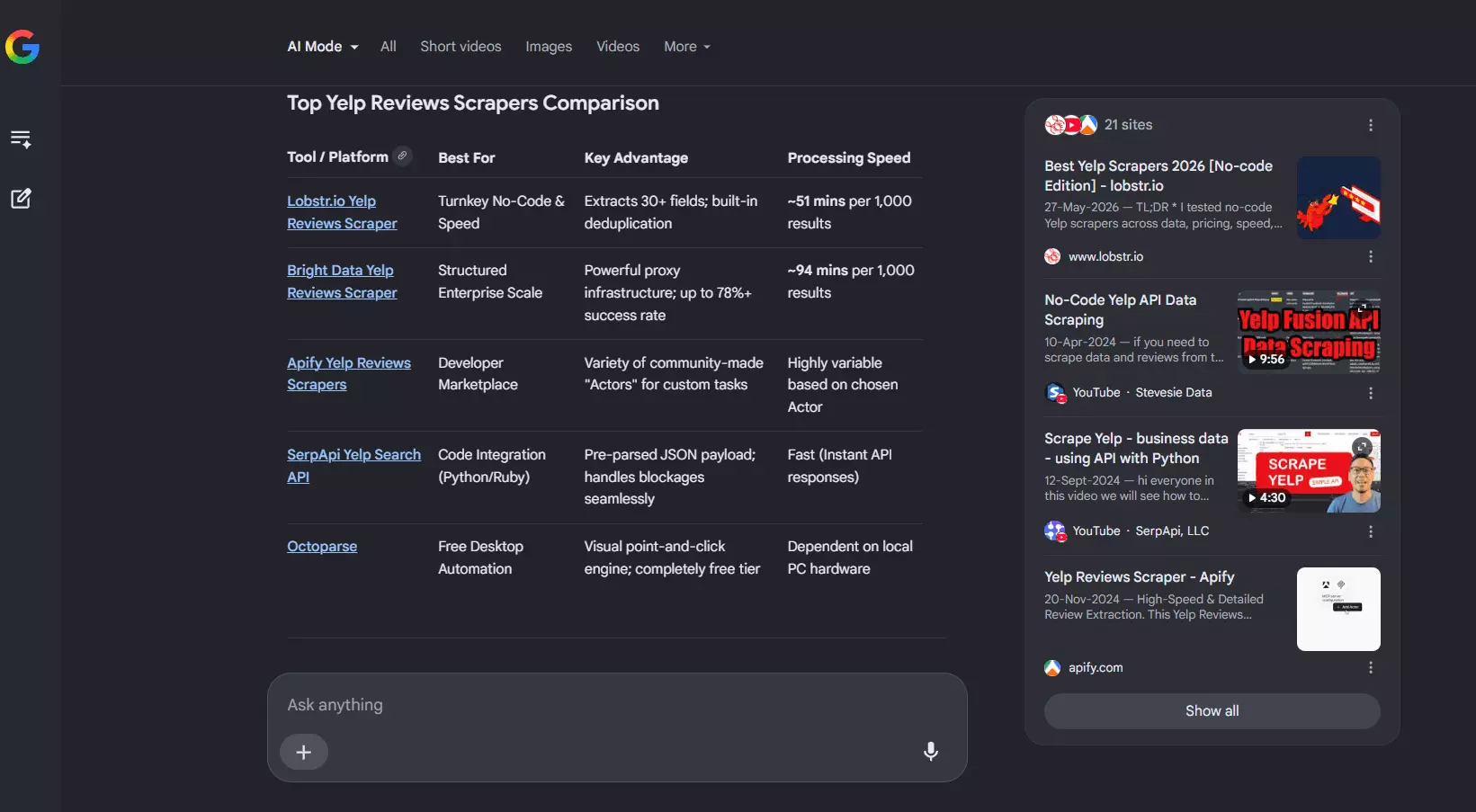Open the three-dot menu beside 21 sites
Viewport: 1476px width, 812px height.
coord(1371,125)
